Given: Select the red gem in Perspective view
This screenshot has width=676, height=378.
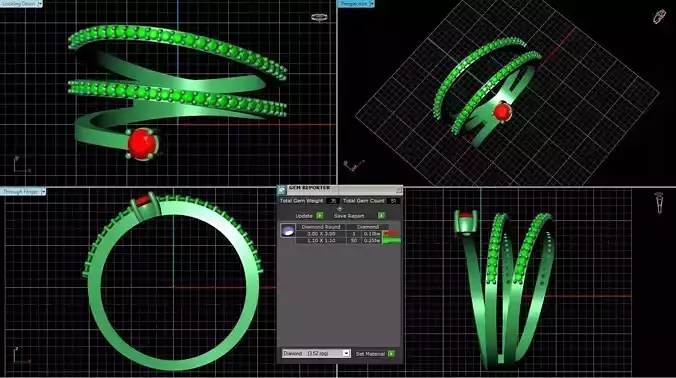Looking at the screenshot, I should point(502,111).
